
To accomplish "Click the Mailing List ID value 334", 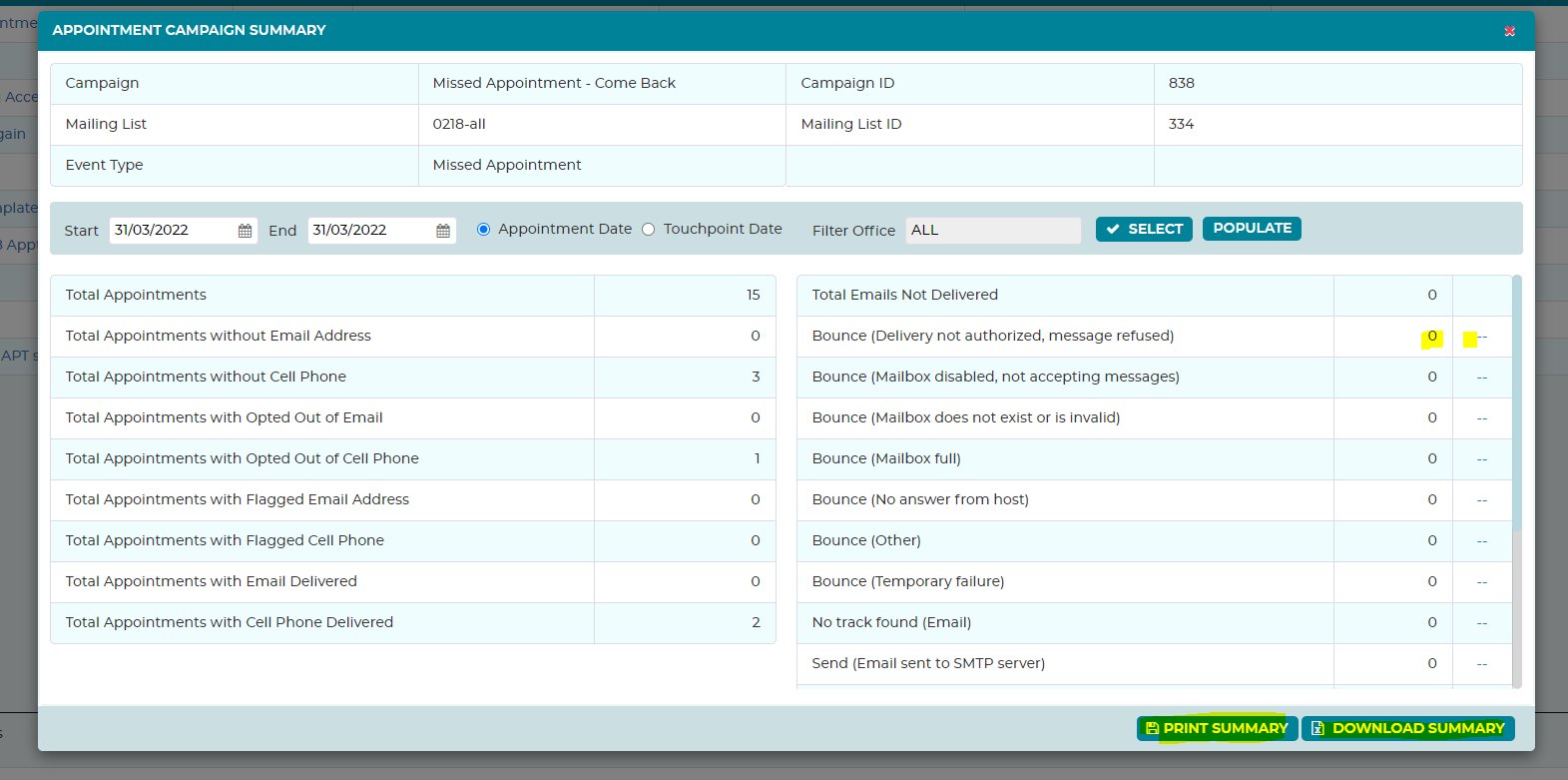I will coord(1182,124).
